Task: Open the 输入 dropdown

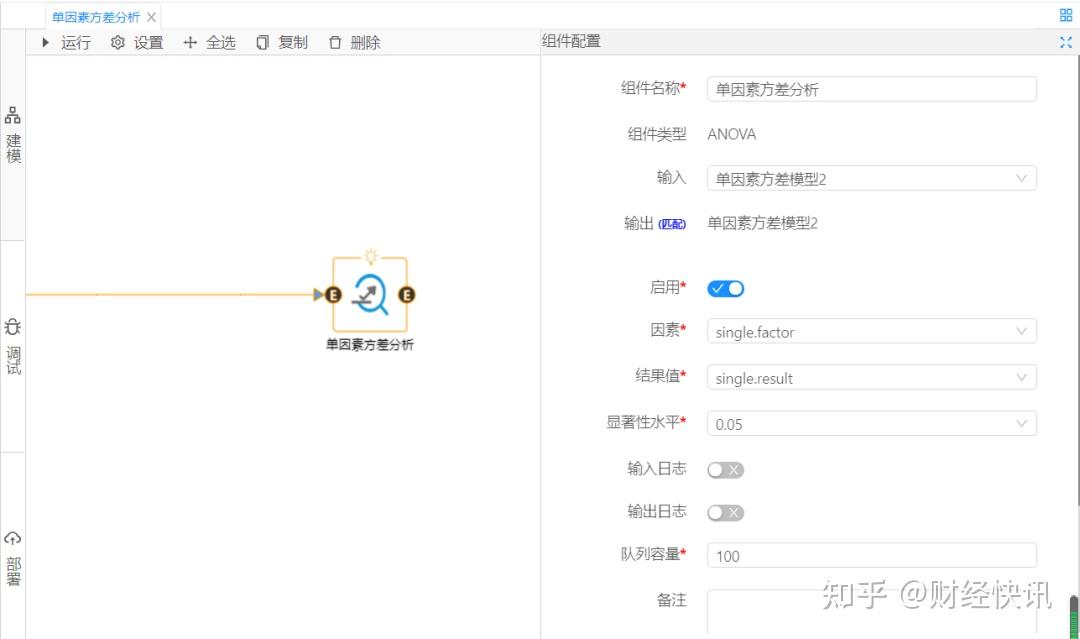Action: tap(871, 178)
